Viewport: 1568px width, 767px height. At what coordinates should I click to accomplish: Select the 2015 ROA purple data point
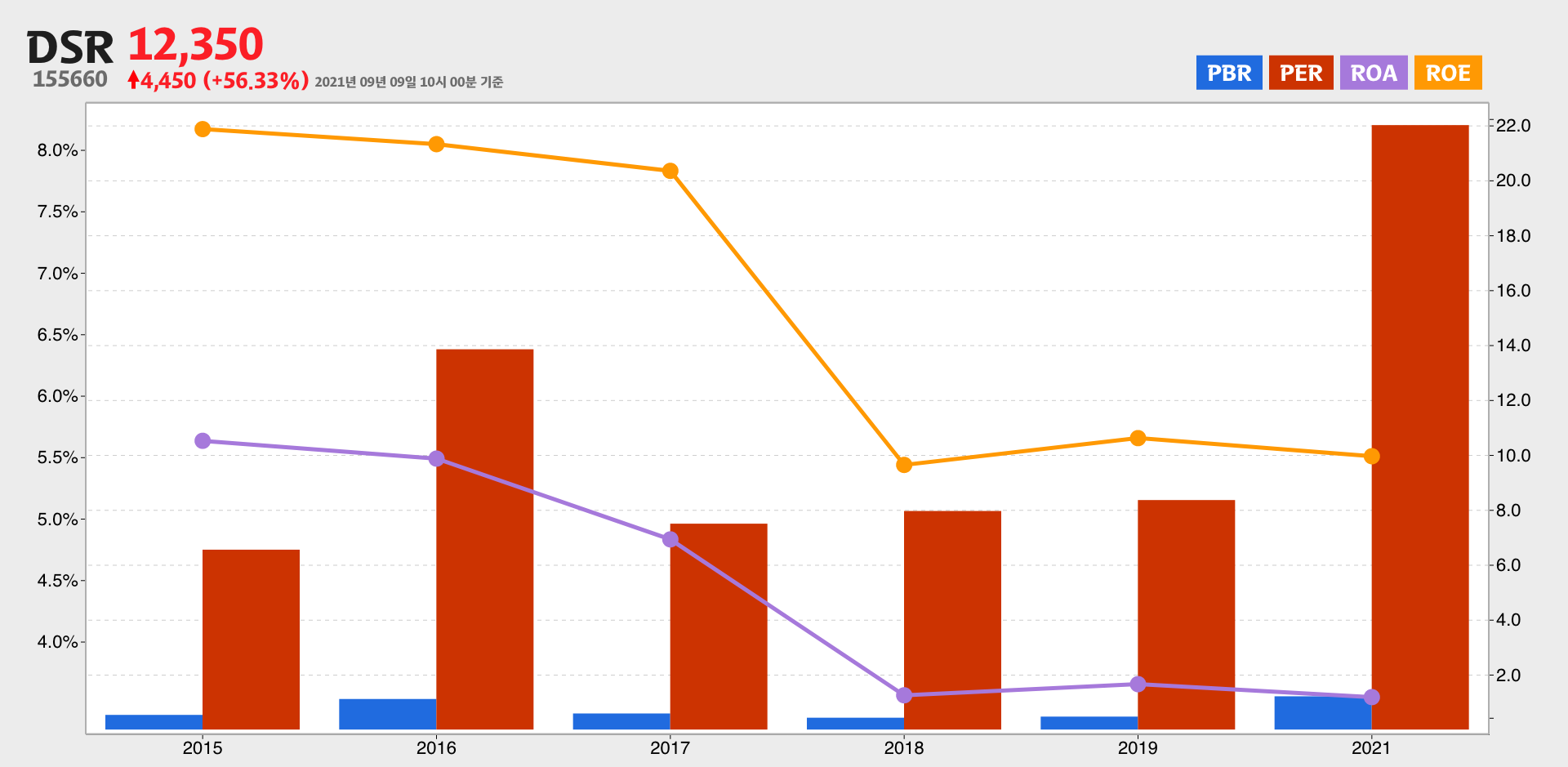click(203, 441)
